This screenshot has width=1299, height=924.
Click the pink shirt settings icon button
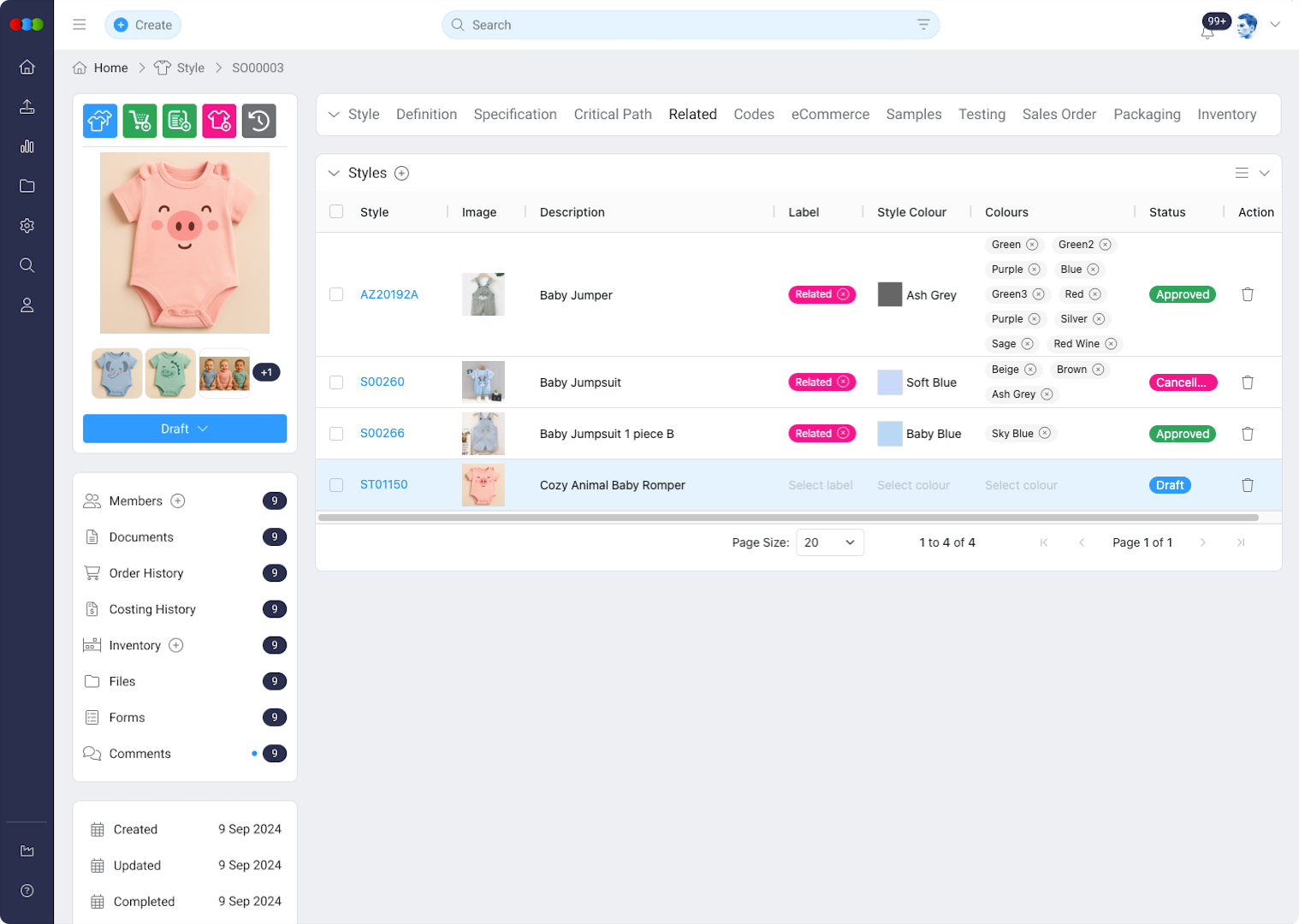(x=219, y=121)
